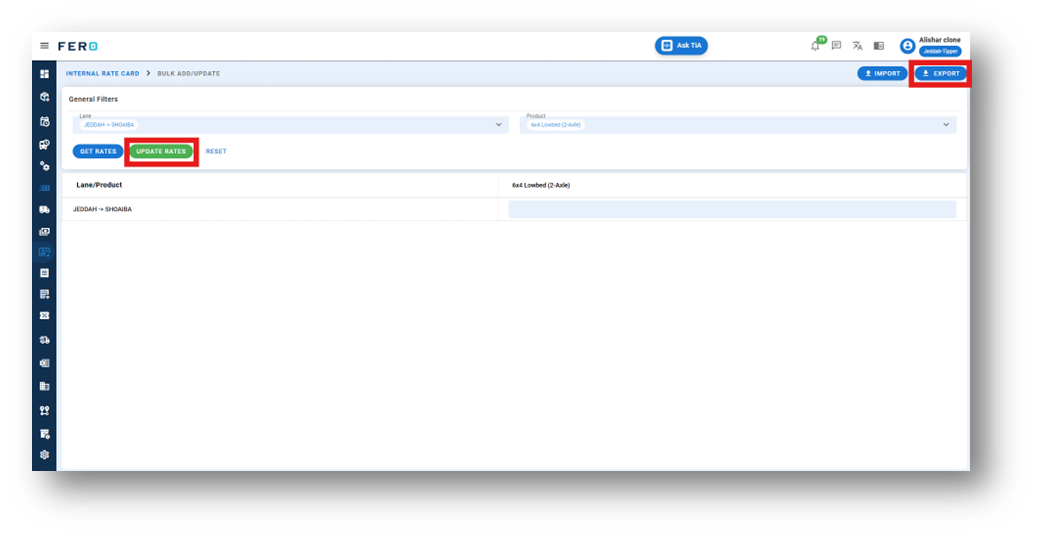1037x536 pixels.
Task: Open the cube package icon in sidebar
Action: (x=44, y=97)
